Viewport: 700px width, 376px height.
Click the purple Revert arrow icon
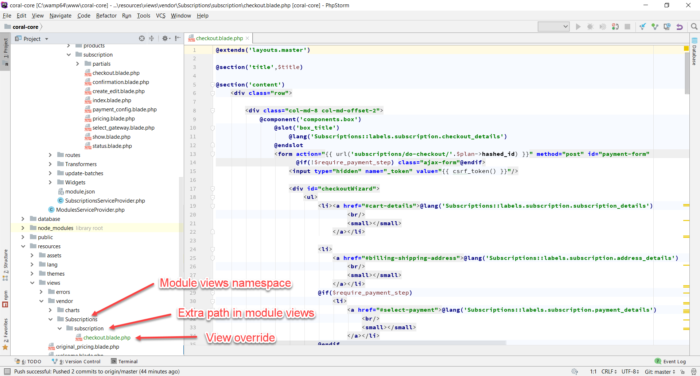679,27
